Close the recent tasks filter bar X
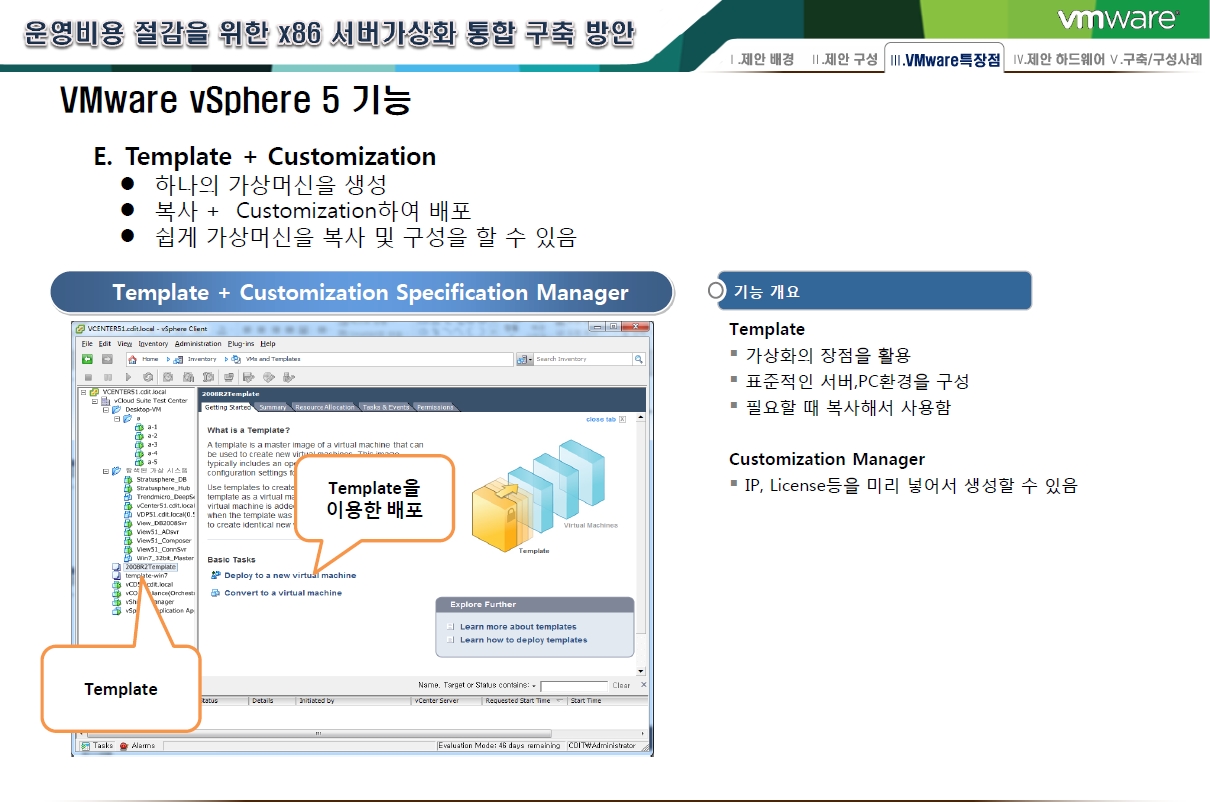Screen dimensions: 1210x803 pos(642,685)
